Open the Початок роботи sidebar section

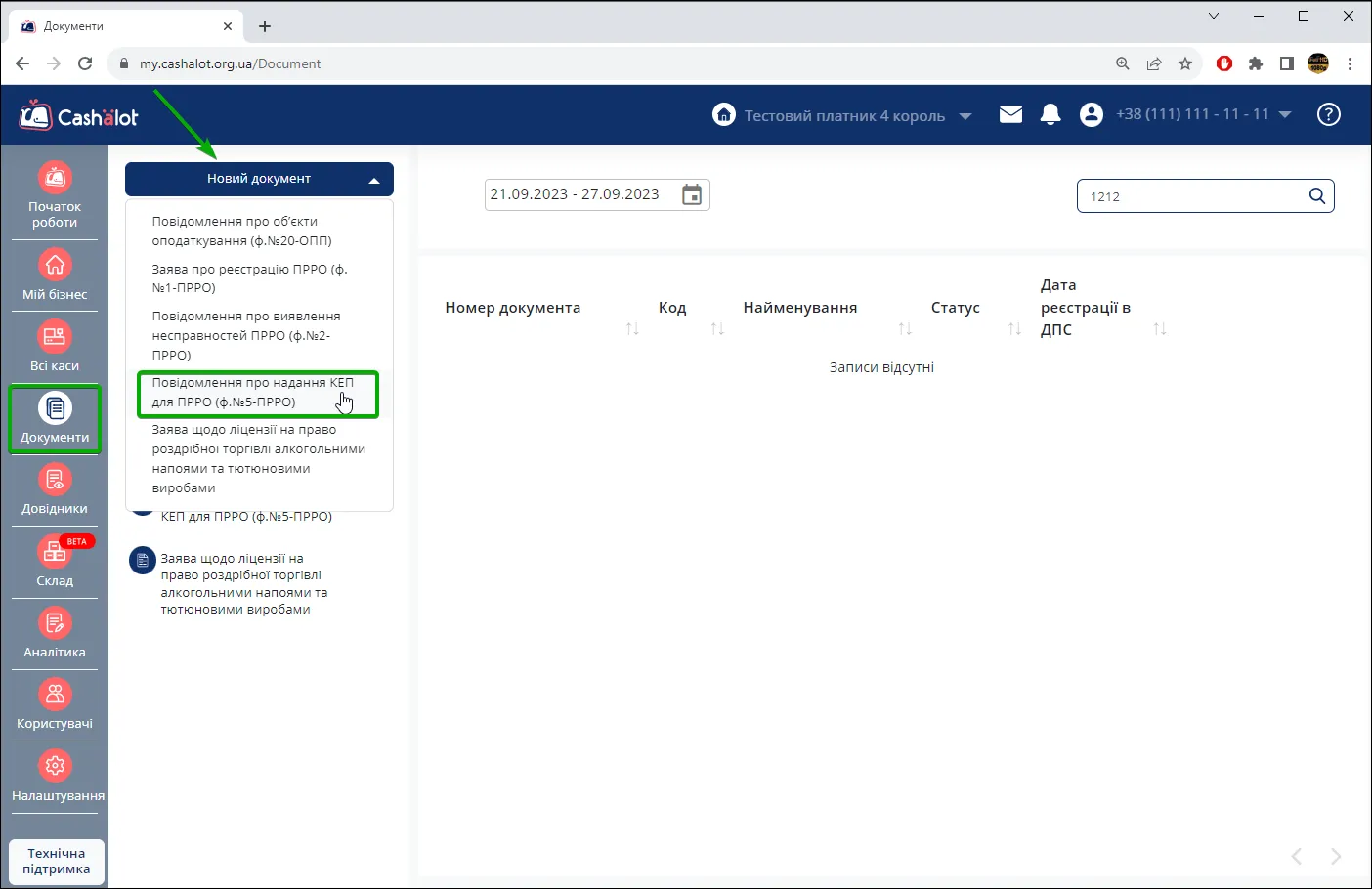click(x=55, y=196)
